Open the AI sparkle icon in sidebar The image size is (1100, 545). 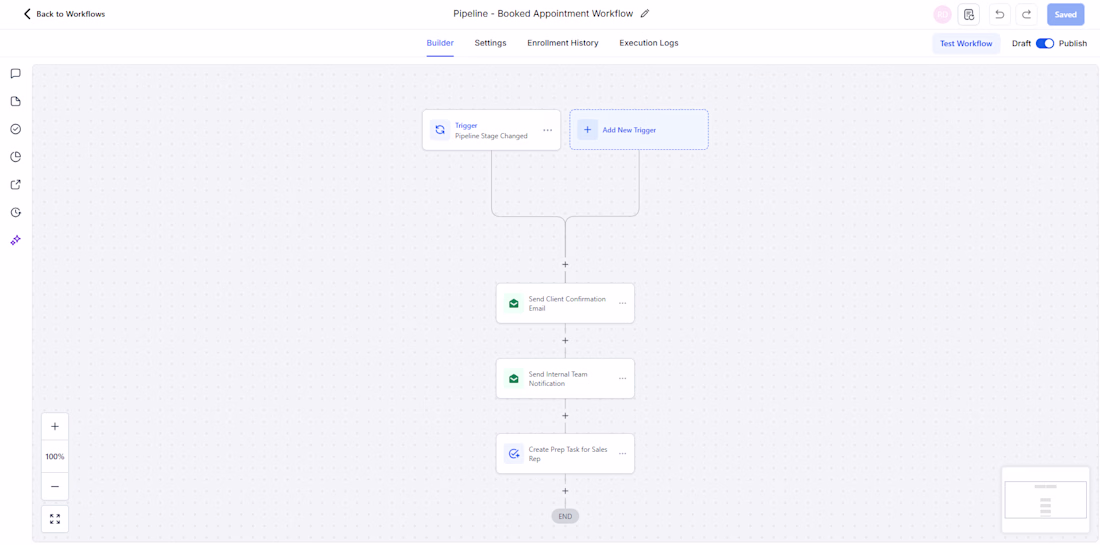[15, 240]
